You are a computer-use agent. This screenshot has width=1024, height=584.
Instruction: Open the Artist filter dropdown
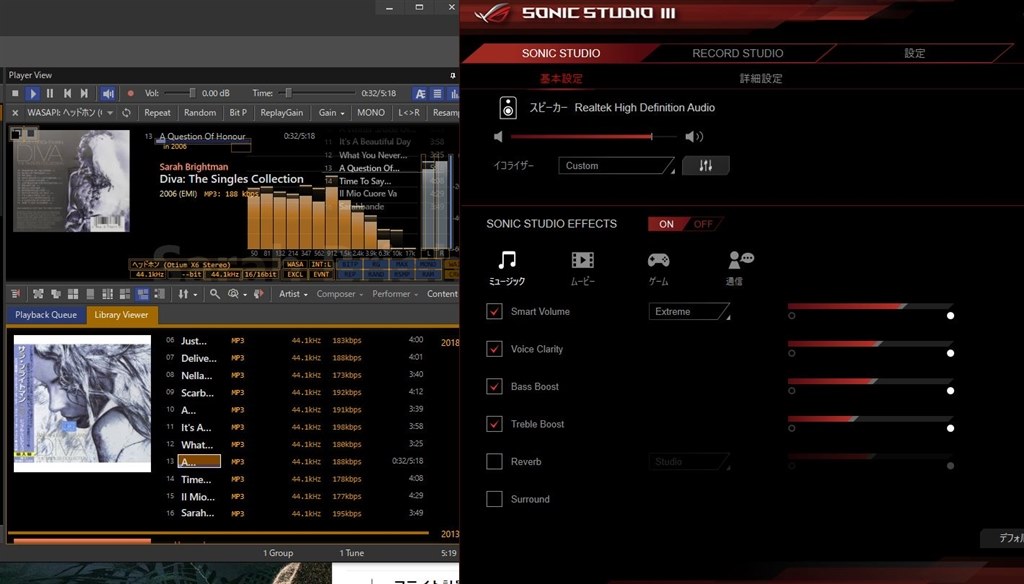click(293, 294)
